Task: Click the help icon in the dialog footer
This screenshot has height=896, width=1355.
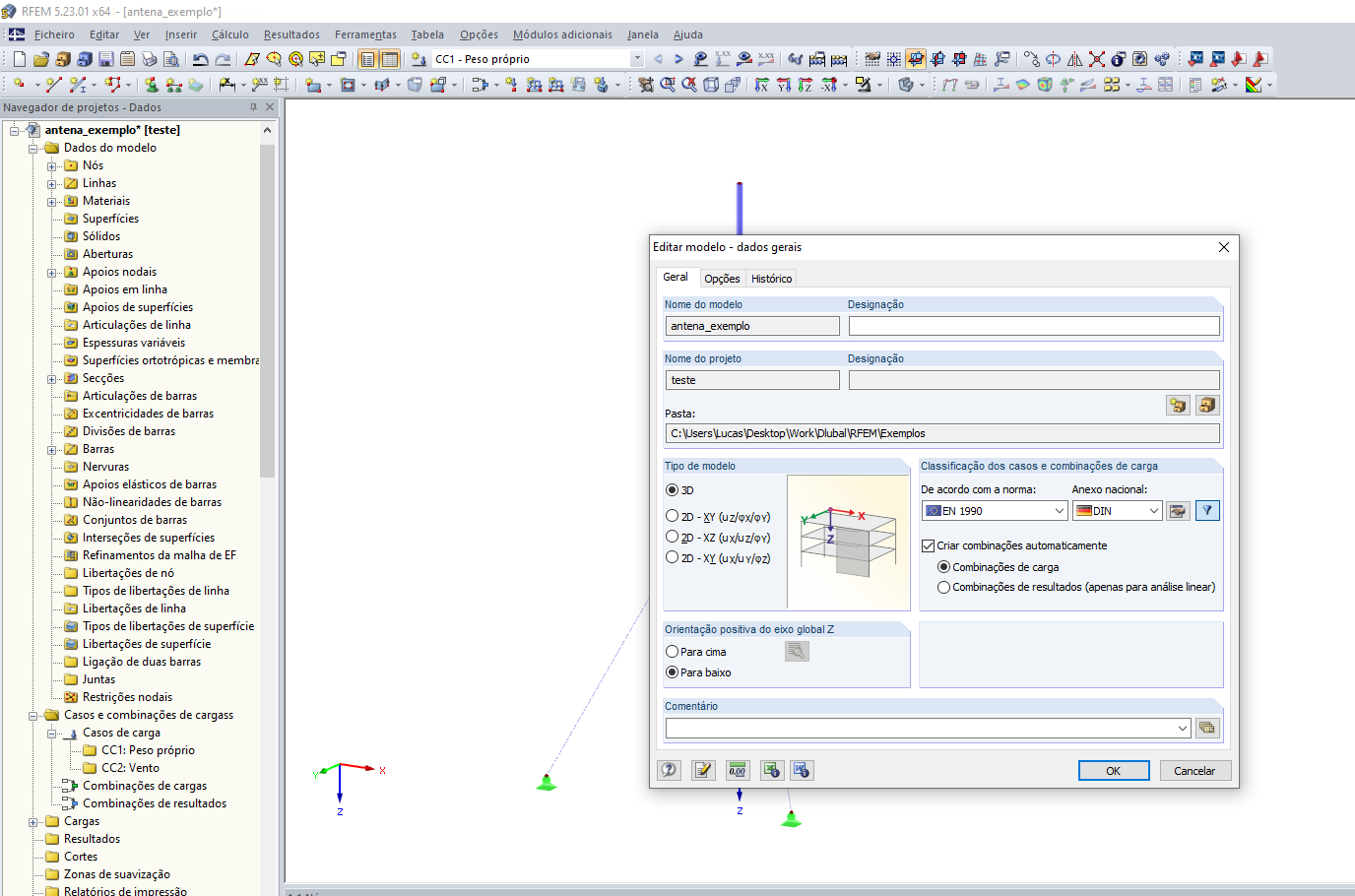Action: [670, 770]
